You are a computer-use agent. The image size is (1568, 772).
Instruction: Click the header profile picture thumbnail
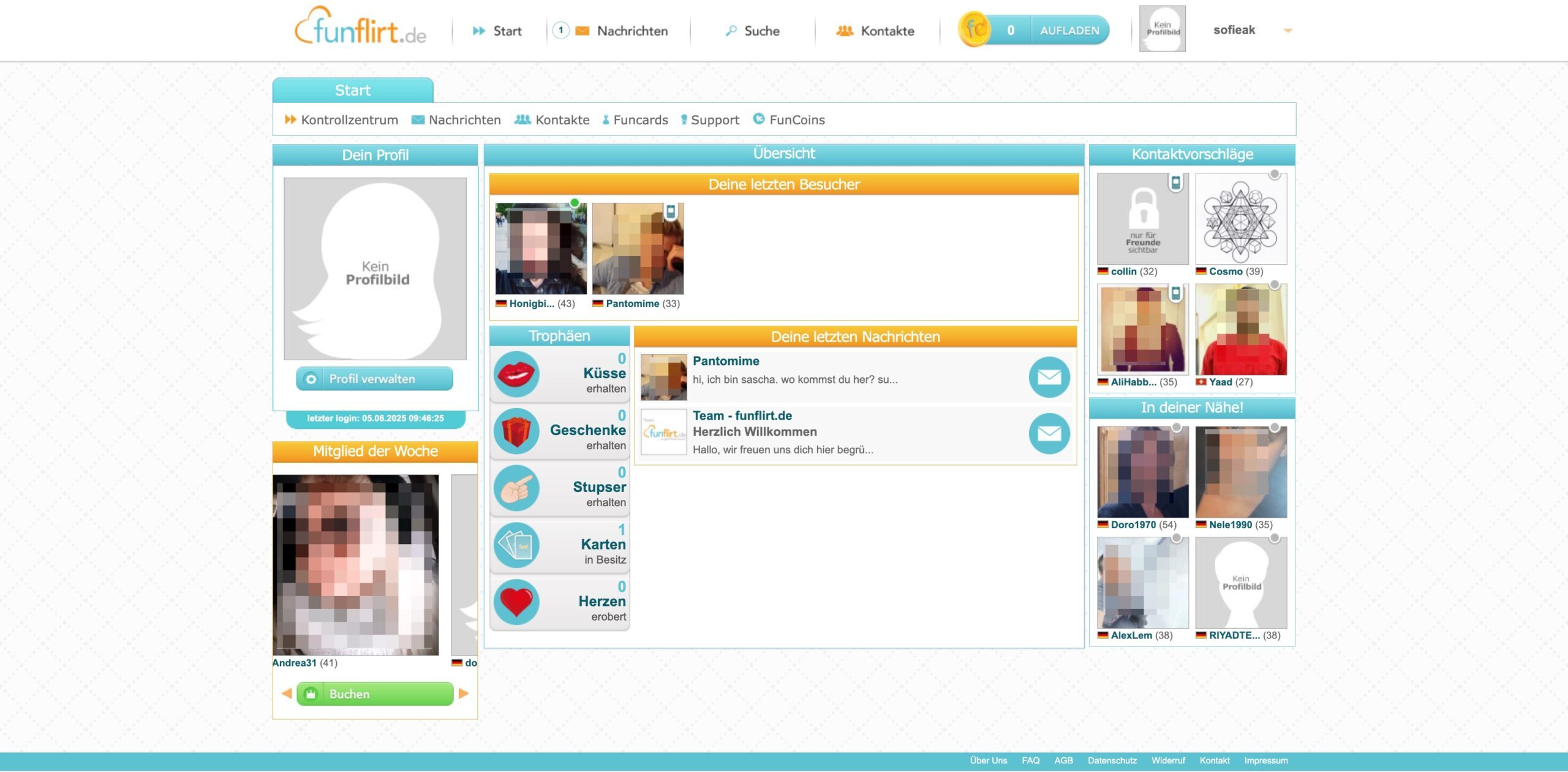click(1162, 29)
